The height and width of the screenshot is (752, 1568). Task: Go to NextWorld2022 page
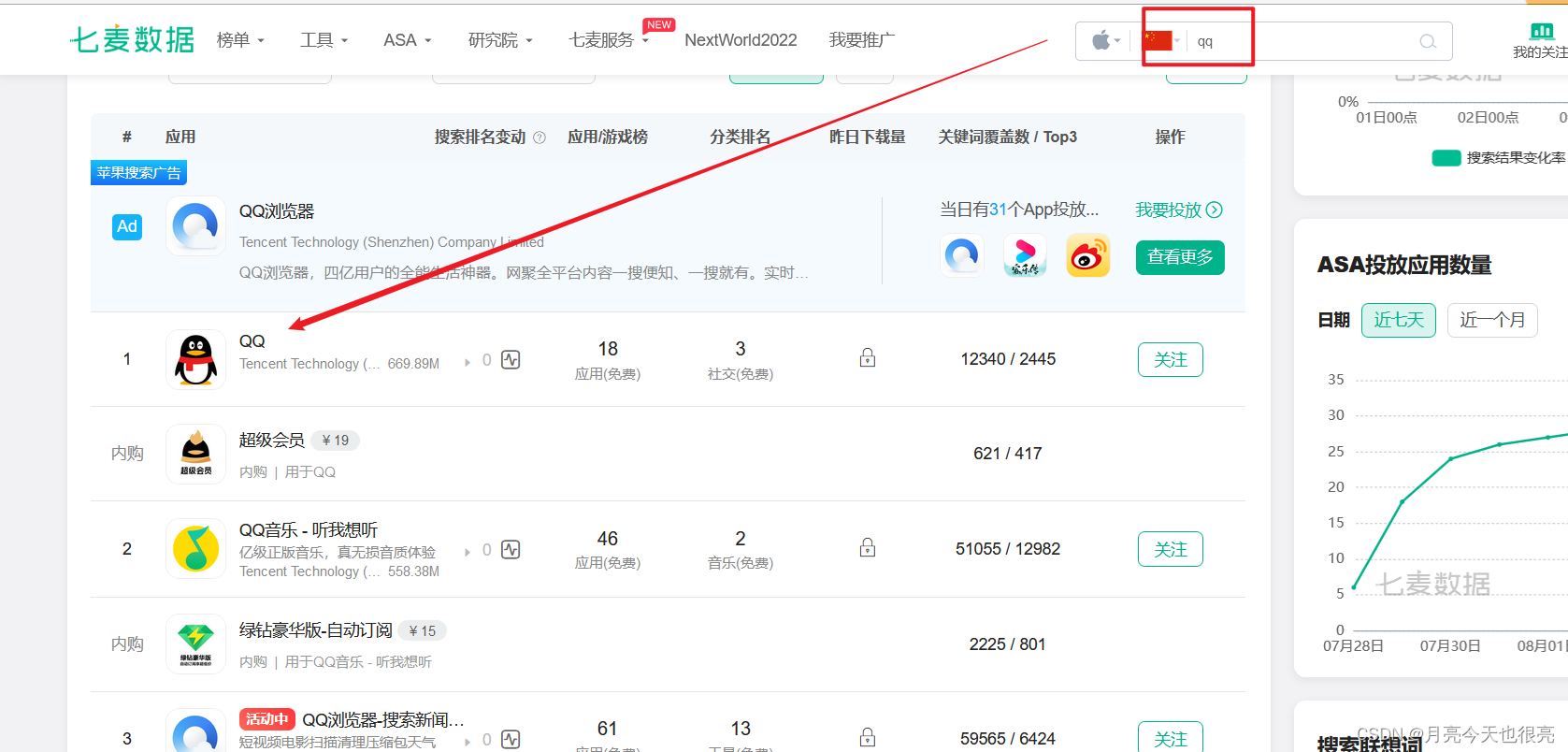coord(741,40)
